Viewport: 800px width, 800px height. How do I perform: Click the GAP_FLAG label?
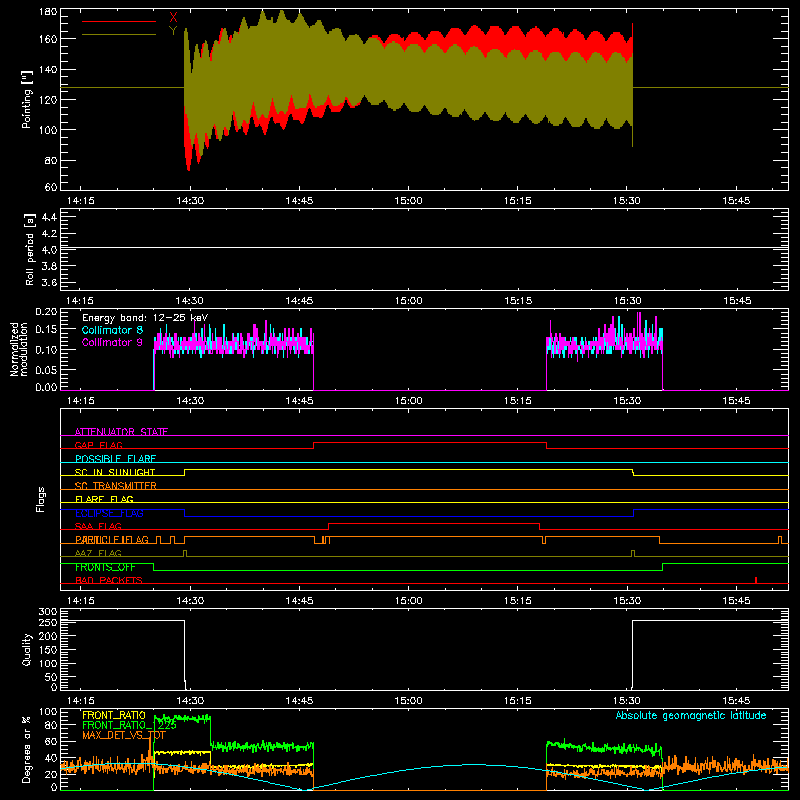pyautogui.click(x=98, y=445)
